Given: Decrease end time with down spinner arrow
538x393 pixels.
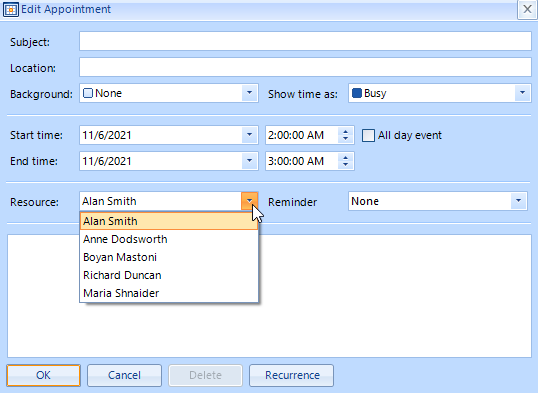Looking at the screenshot, I should tap(346, 165).
